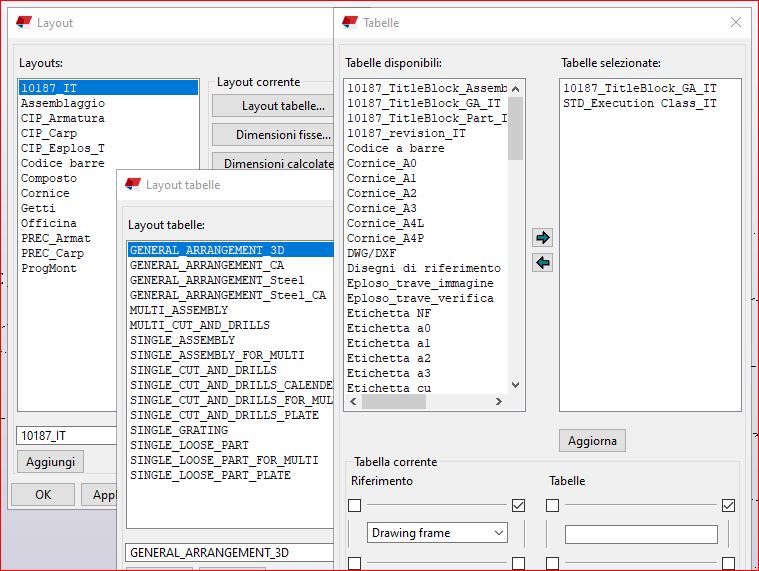Select CIP_Armatura layout
The image size is (759, 571).
62,118
